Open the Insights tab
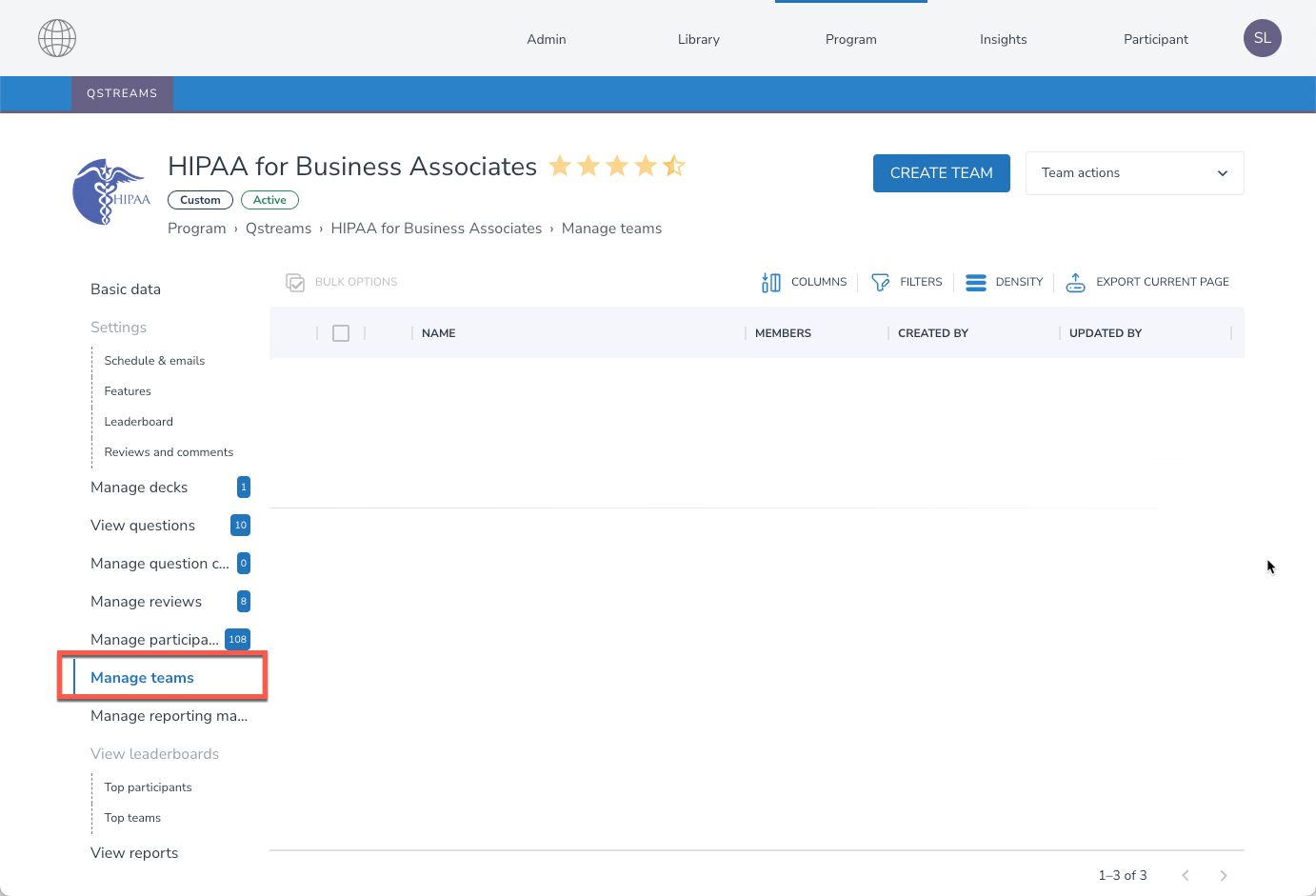 pos(1004,39)
